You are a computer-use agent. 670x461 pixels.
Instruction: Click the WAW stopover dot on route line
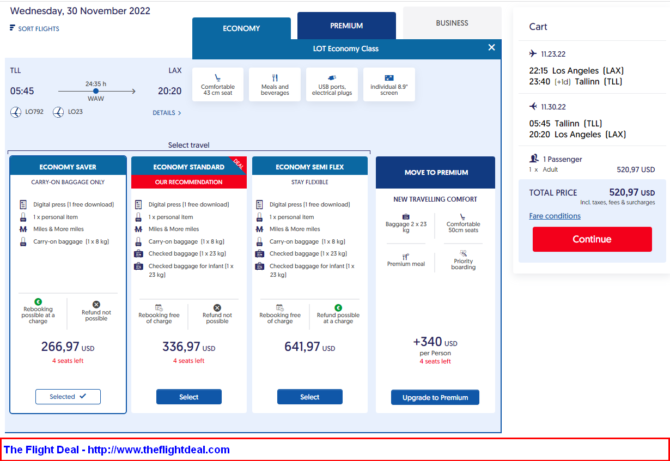(x=96, y=91)
